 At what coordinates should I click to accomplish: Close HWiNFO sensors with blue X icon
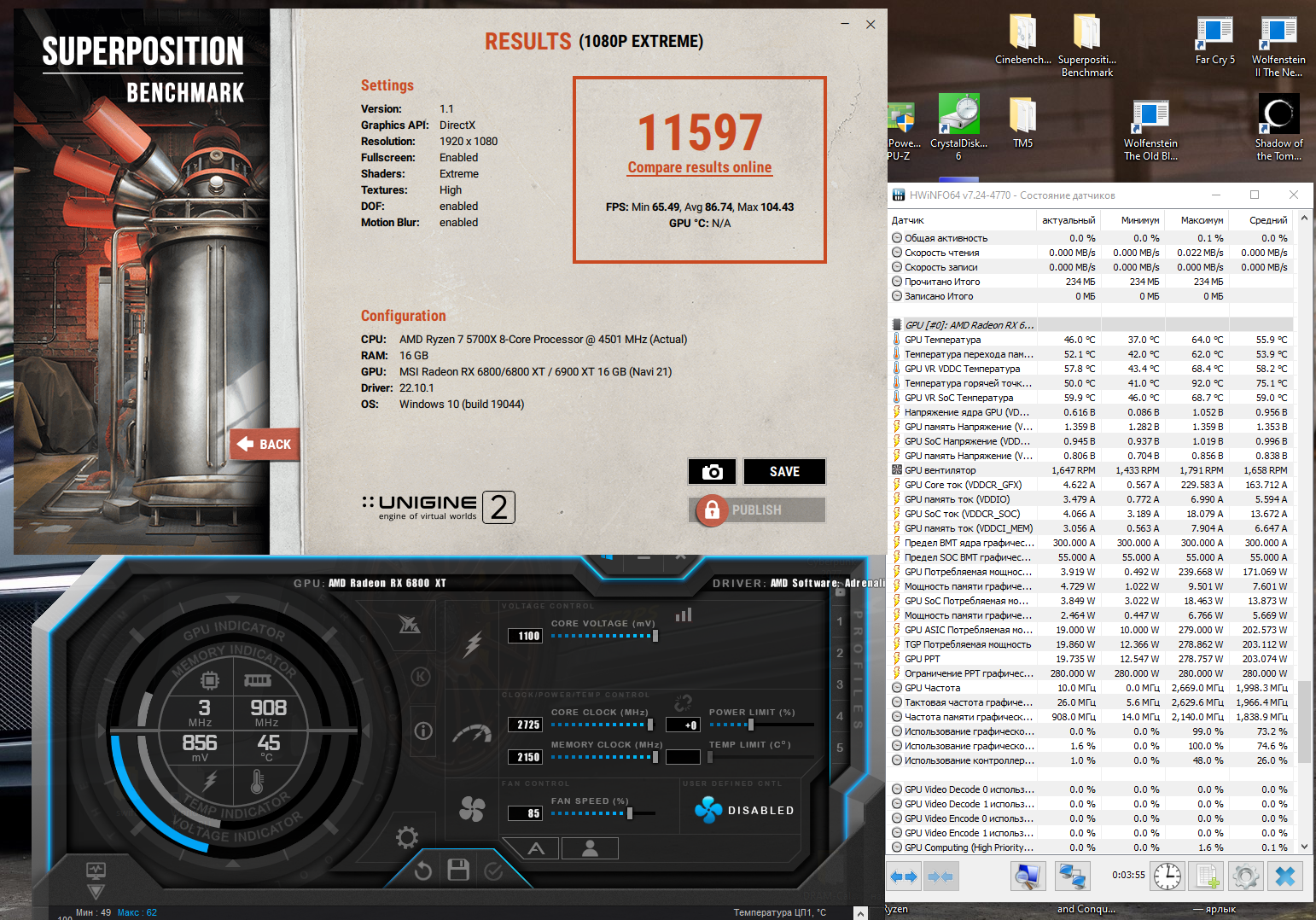1285,876
